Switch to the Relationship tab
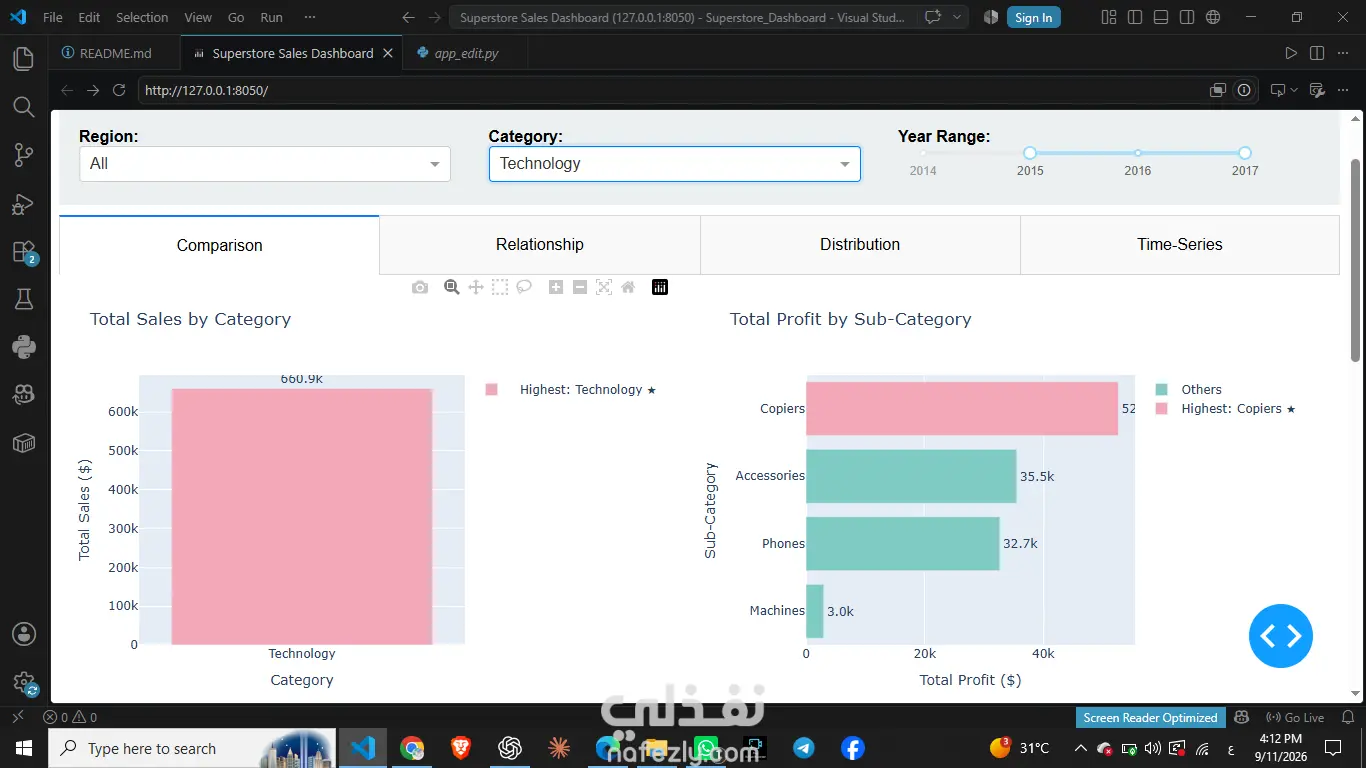Image resolution: width=1366 pixels, height=768 pixels. point(540,245)
